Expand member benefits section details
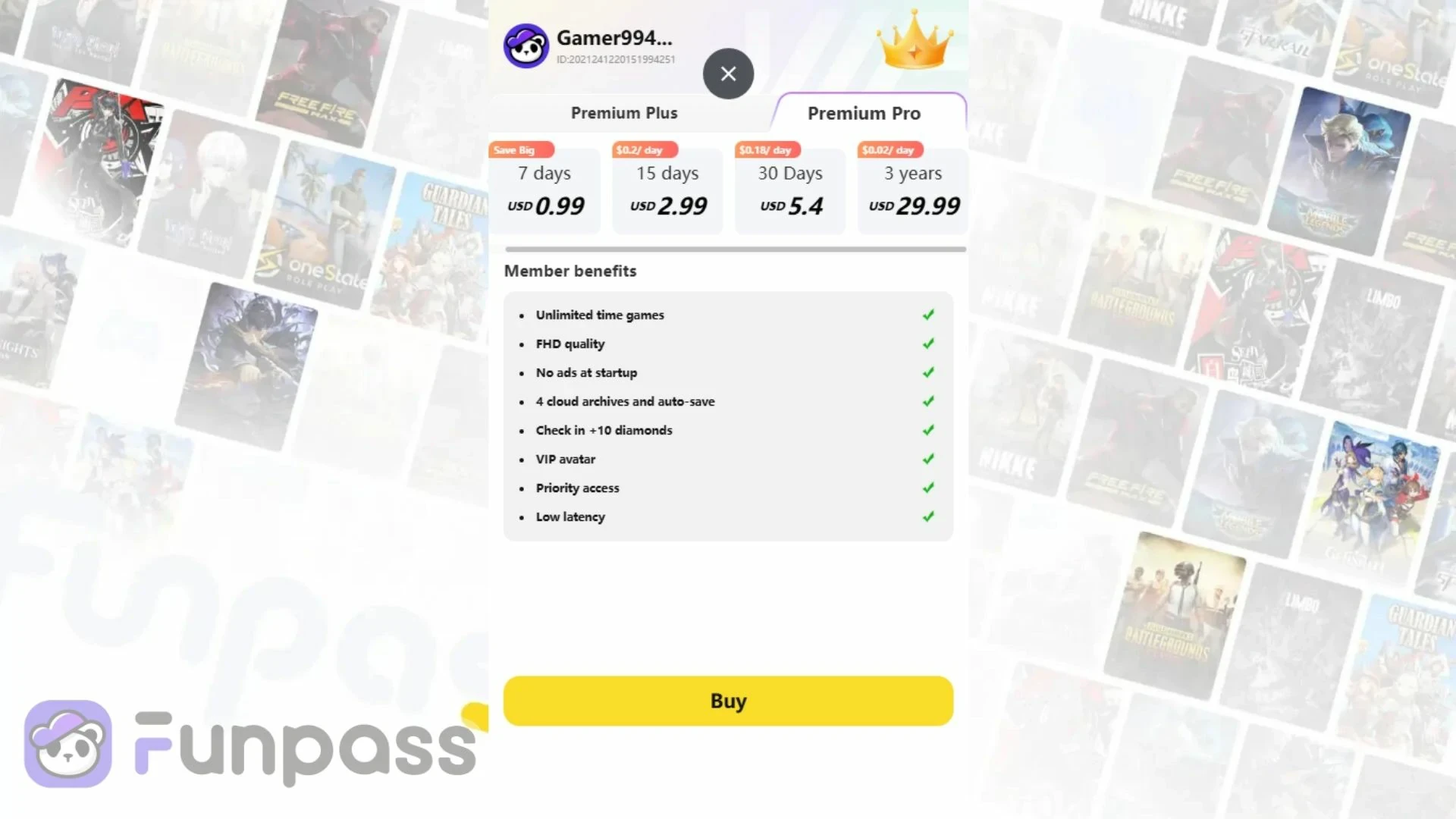Viewport: 1456px width, 819px height. [569, 270]
